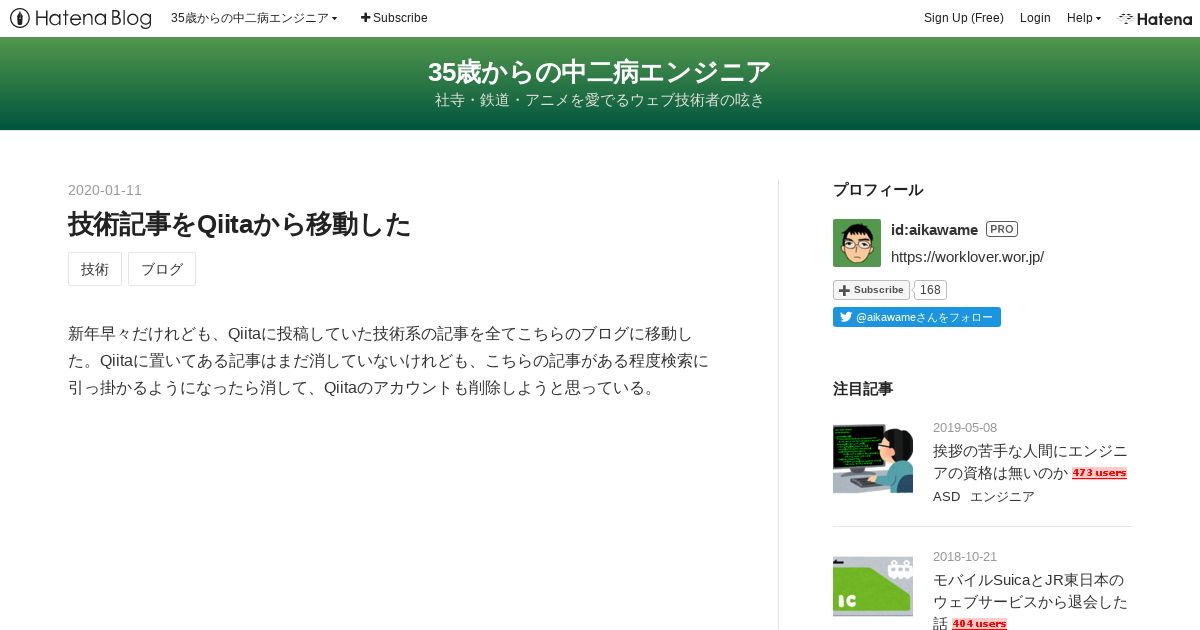Image resolution: width=1200 pixels, height=630 pixels.
Task: Select the 2019-05-08 date text
Action: click(965, 428)
